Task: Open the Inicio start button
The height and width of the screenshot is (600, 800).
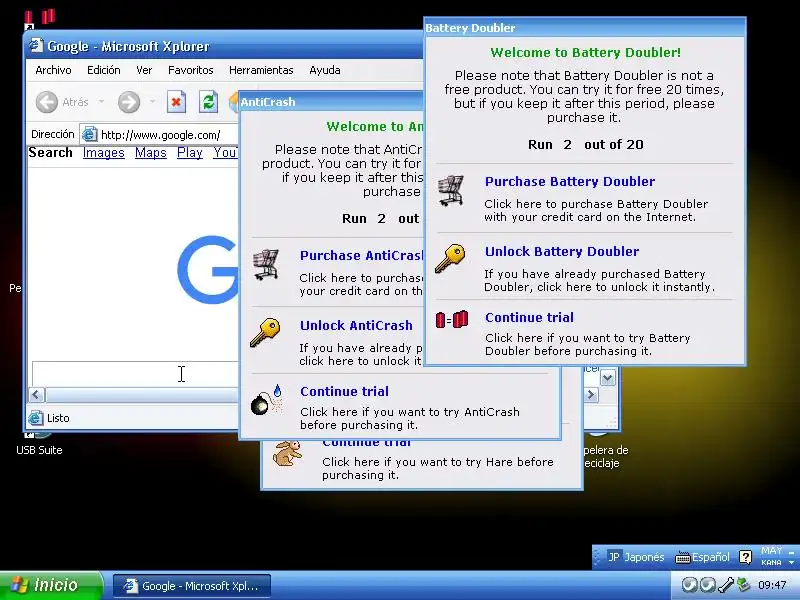Action: click(x=51, y=585)
